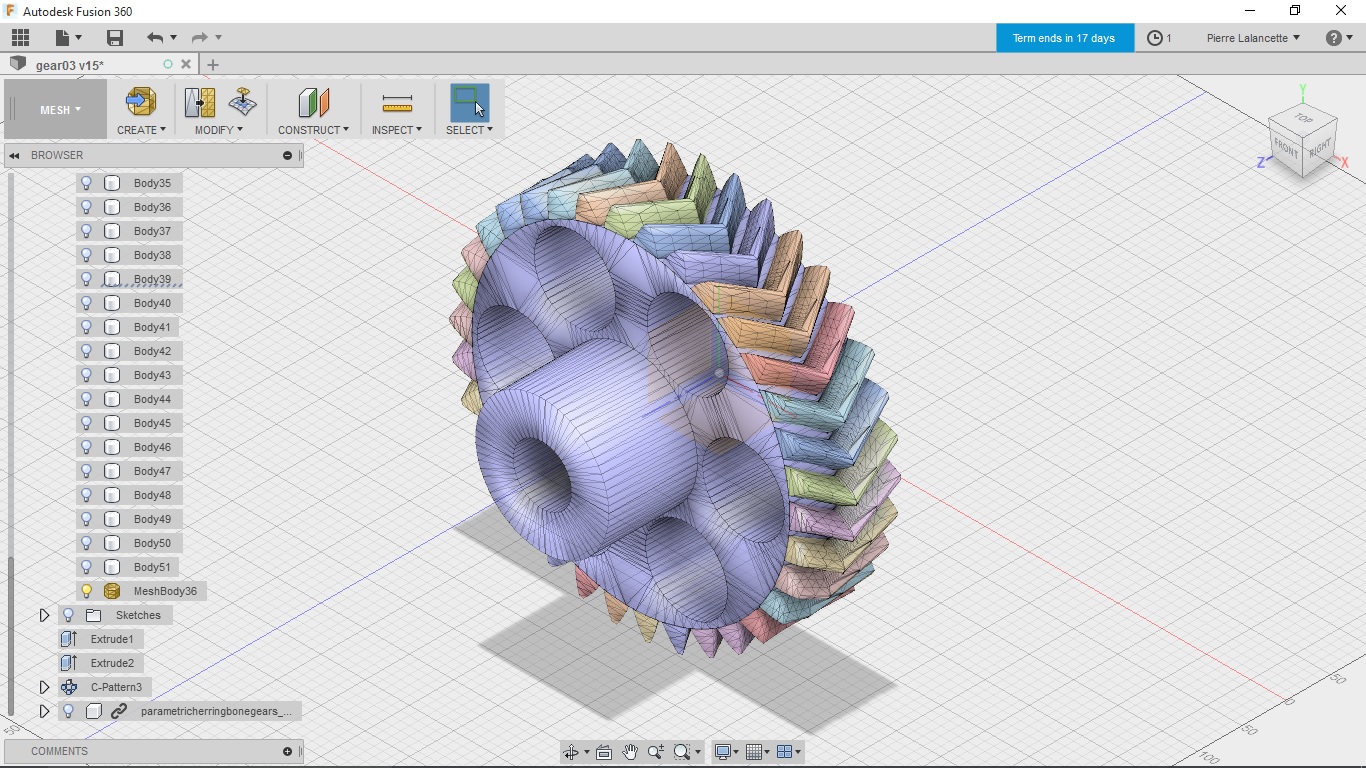Image resolution: width=1366 pixels, height=768 pixels.
Task: Expand the parametricherringbonegears component
Action: (44, 711)
